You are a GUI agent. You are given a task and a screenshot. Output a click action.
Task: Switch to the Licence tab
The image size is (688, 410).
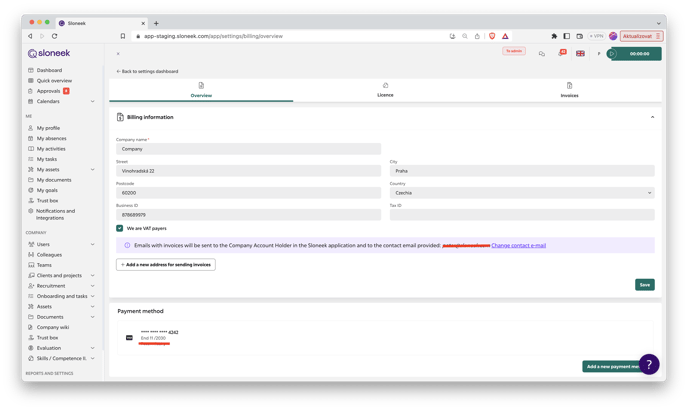tap(385, 90)
